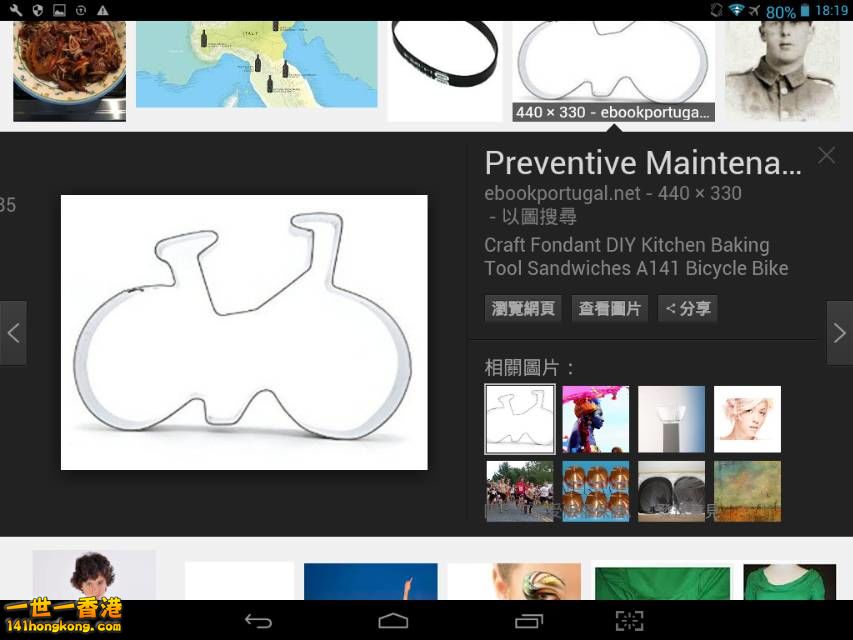Tap the airplane mode icon
Screen dimensions: 853x640
754,10
